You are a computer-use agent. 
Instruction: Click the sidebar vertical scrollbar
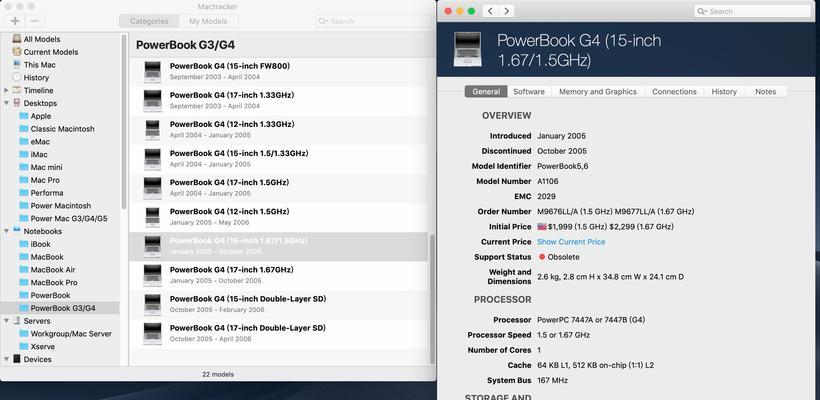pyautogui.click(x=124, y=121)
